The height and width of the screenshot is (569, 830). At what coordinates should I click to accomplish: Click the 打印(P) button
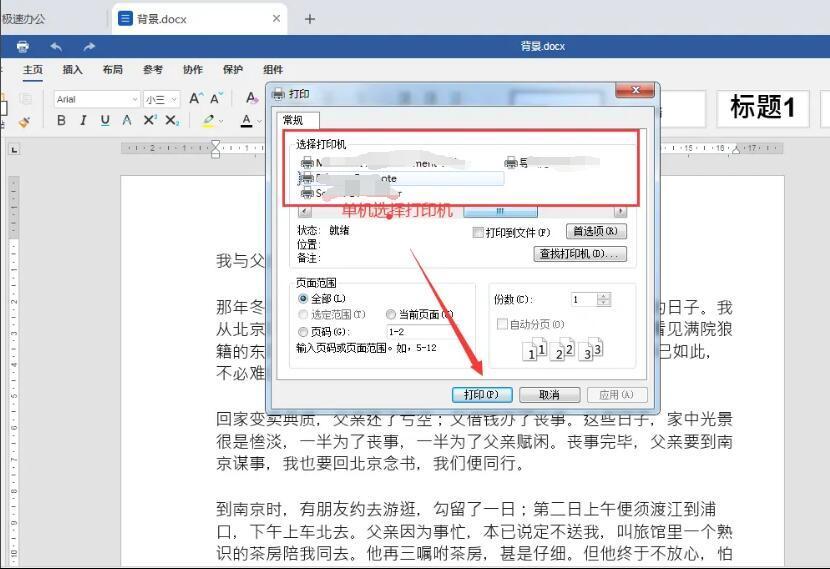click(482, 395)
